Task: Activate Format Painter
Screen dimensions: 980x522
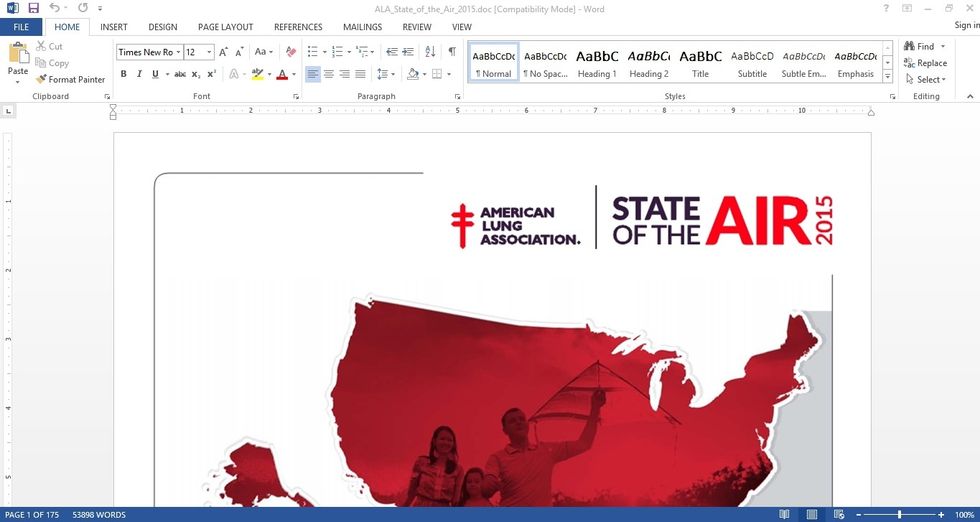Action: click(x=71, y=79)
